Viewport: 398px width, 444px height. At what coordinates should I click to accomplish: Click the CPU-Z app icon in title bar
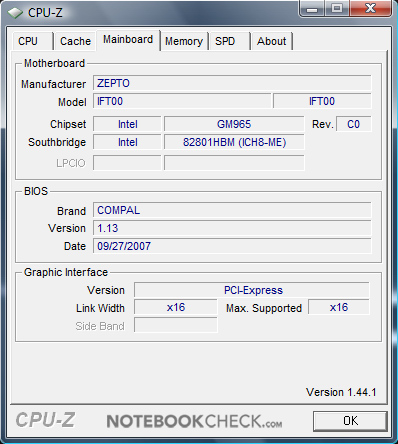click(x=15, y=13)
